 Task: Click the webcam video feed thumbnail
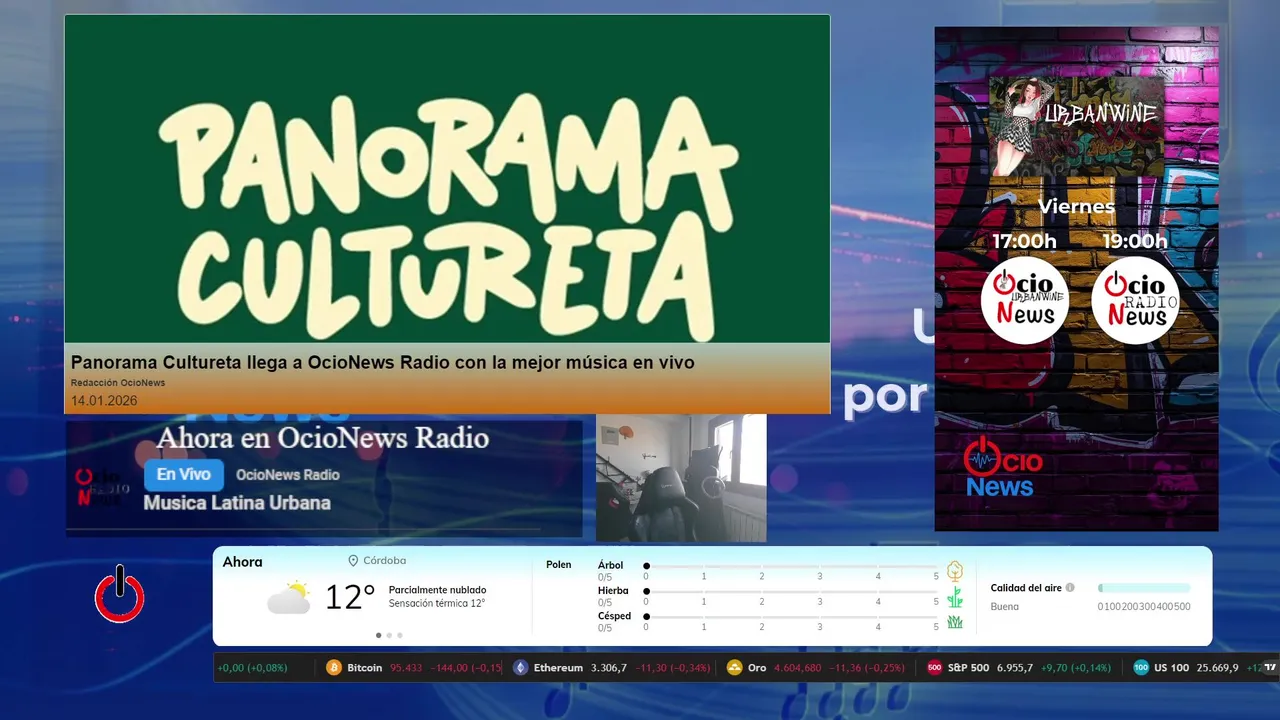(x=681, y=478)
